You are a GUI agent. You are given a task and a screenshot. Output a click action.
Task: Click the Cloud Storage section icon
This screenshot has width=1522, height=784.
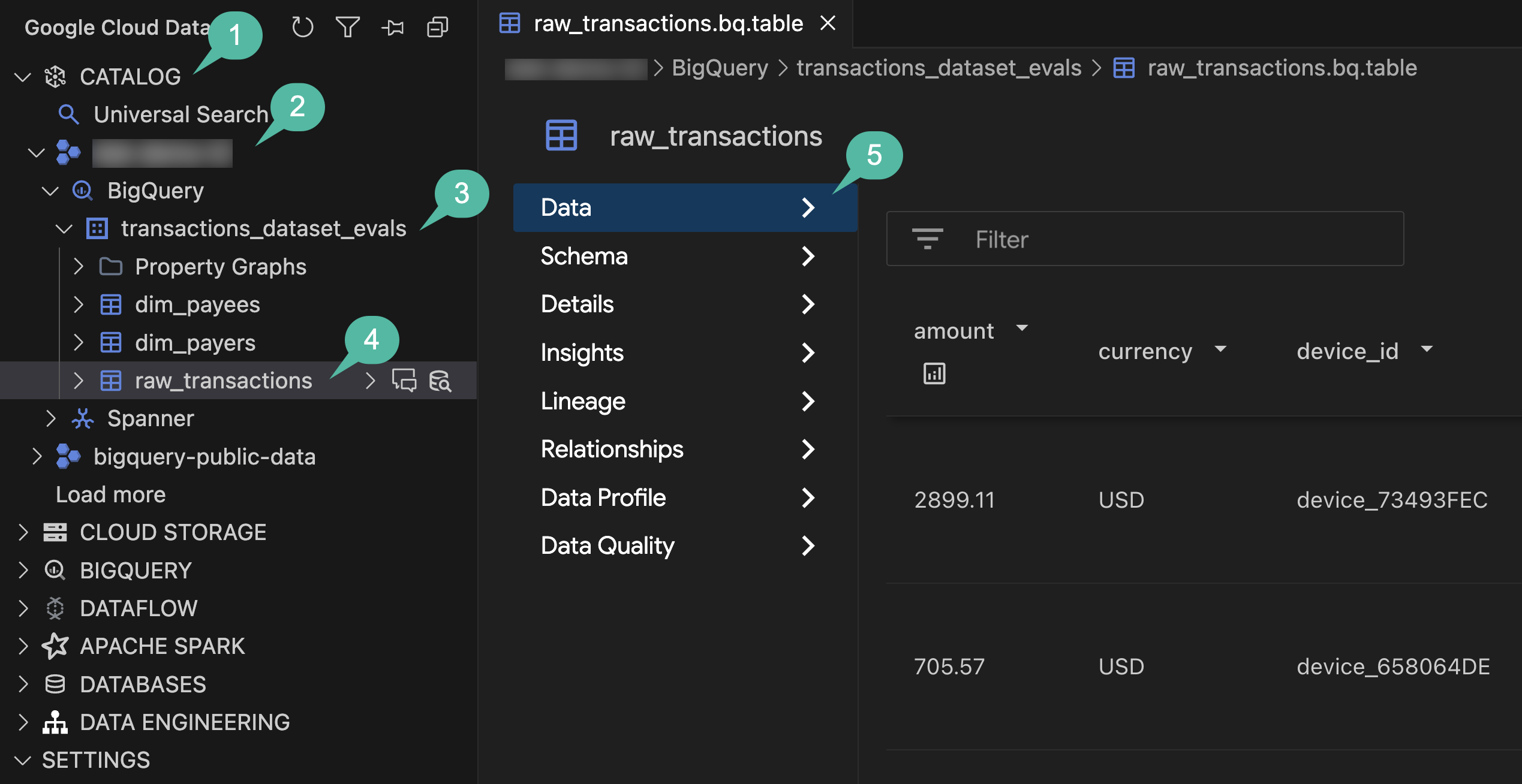[x=55, y=532]
